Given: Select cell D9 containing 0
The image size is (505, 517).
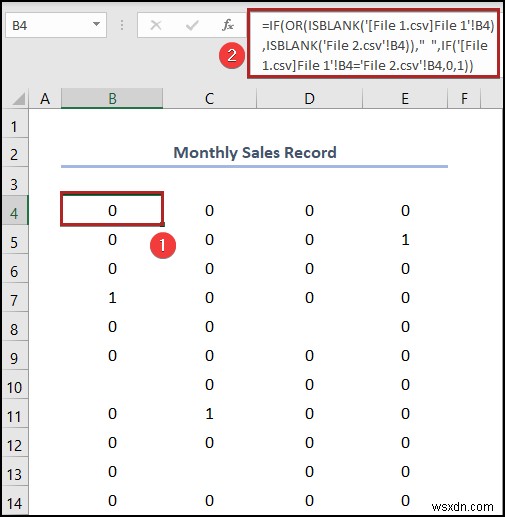Looking at the screenshot, I should click(309, 355).
